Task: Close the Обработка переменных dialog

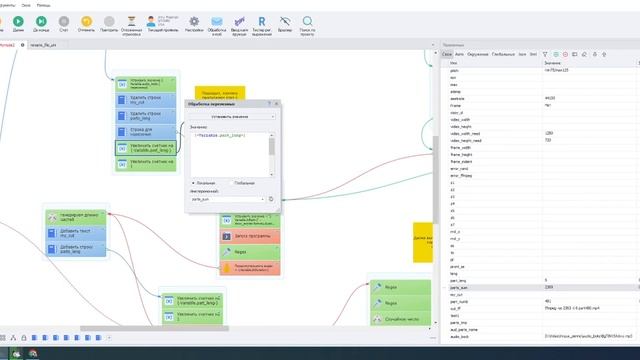Action: [276, 104]
